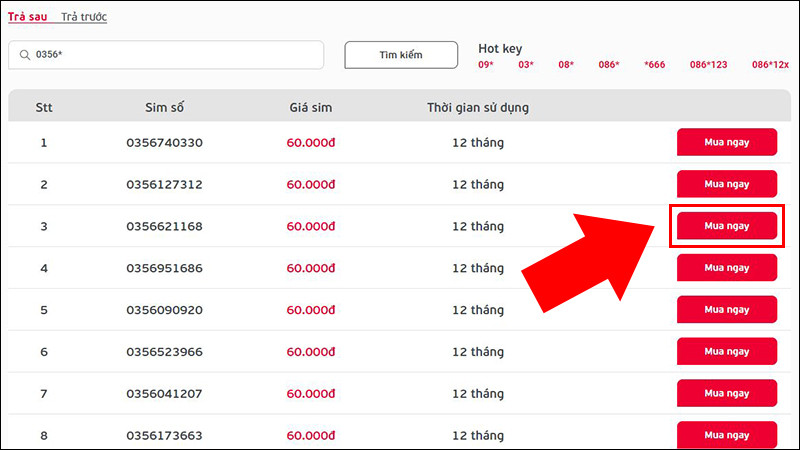
Task: Click Mua ngay for SIM 0356951686
Action: pyautogui.click(x=727, y=268)
